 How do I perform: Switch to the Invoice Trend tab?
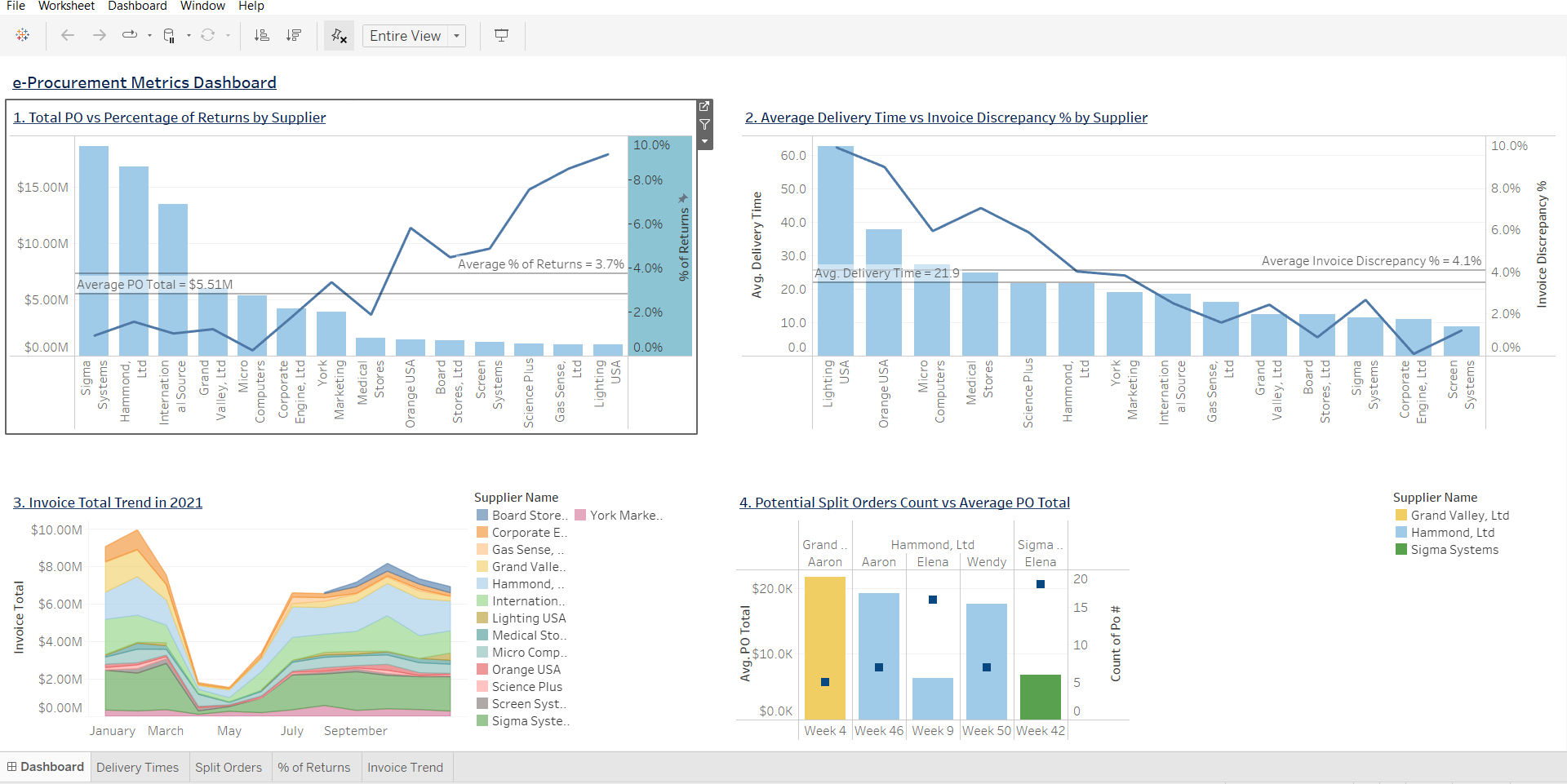[405, 768]
